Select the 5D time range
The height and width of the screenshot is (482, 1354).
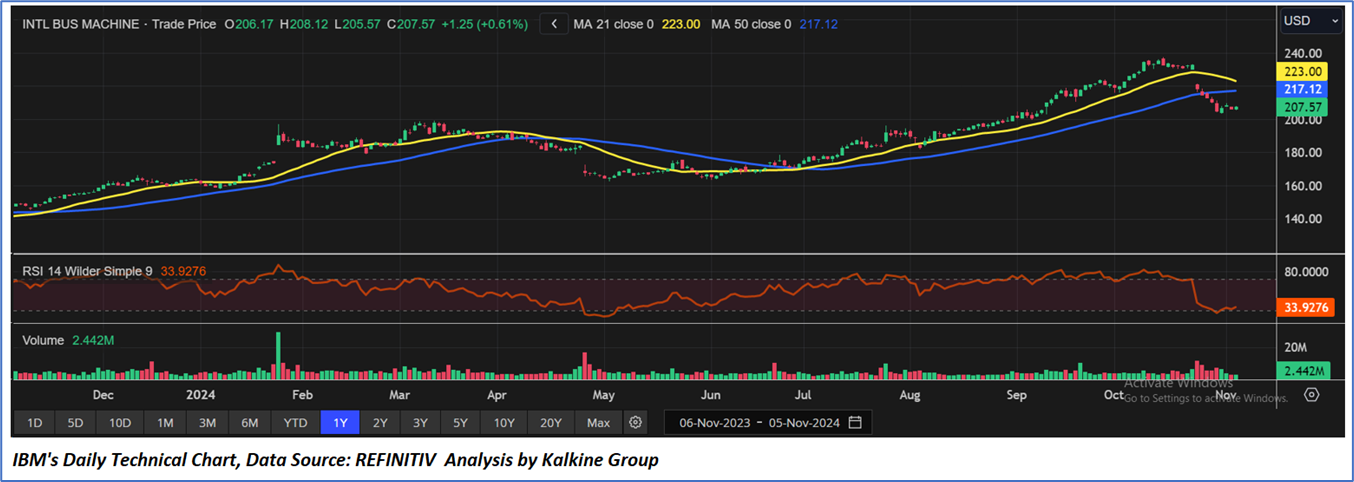click(x=75, y=423)
